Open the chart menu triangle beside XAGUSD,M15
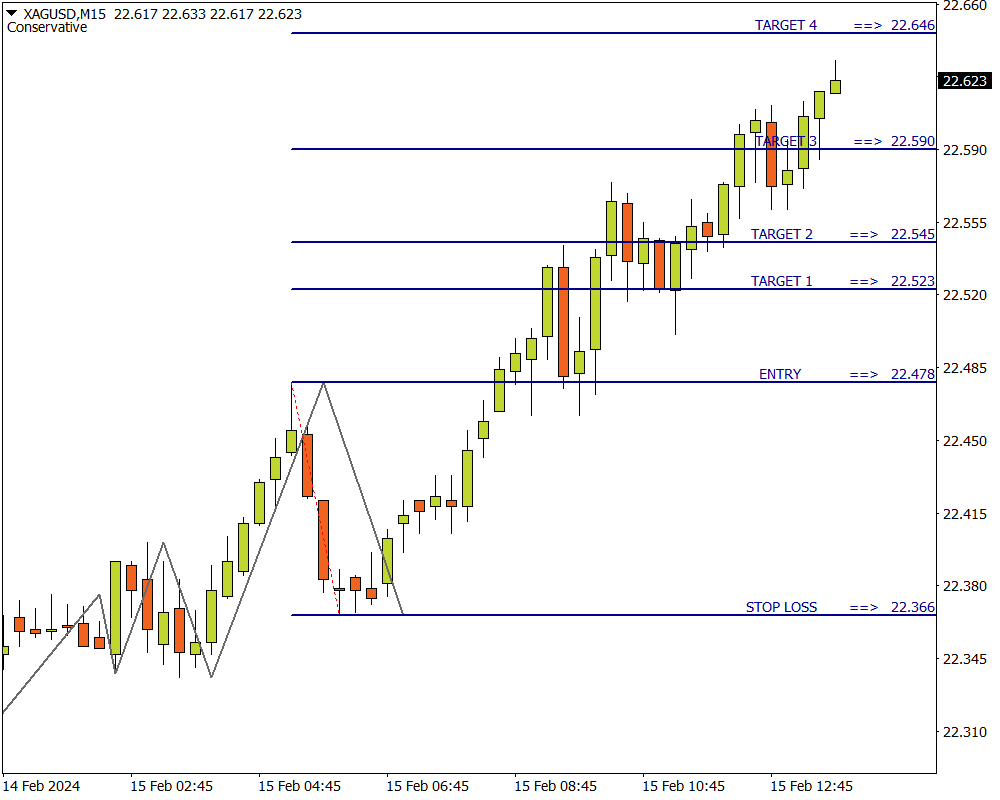This screenshot has width=1000, height=800. point(12,14)
